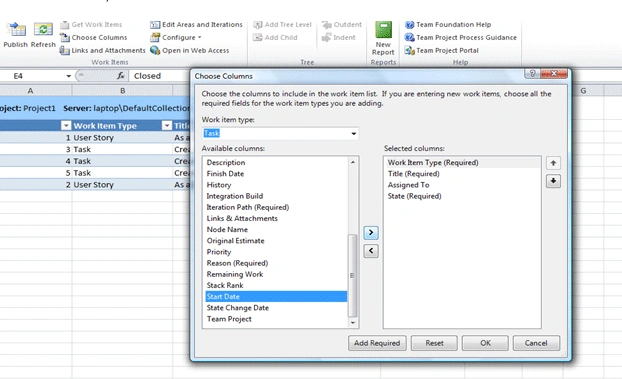The image size is (622, 379).
Task: Select Description in Available columns
Action: pos(276,163)
